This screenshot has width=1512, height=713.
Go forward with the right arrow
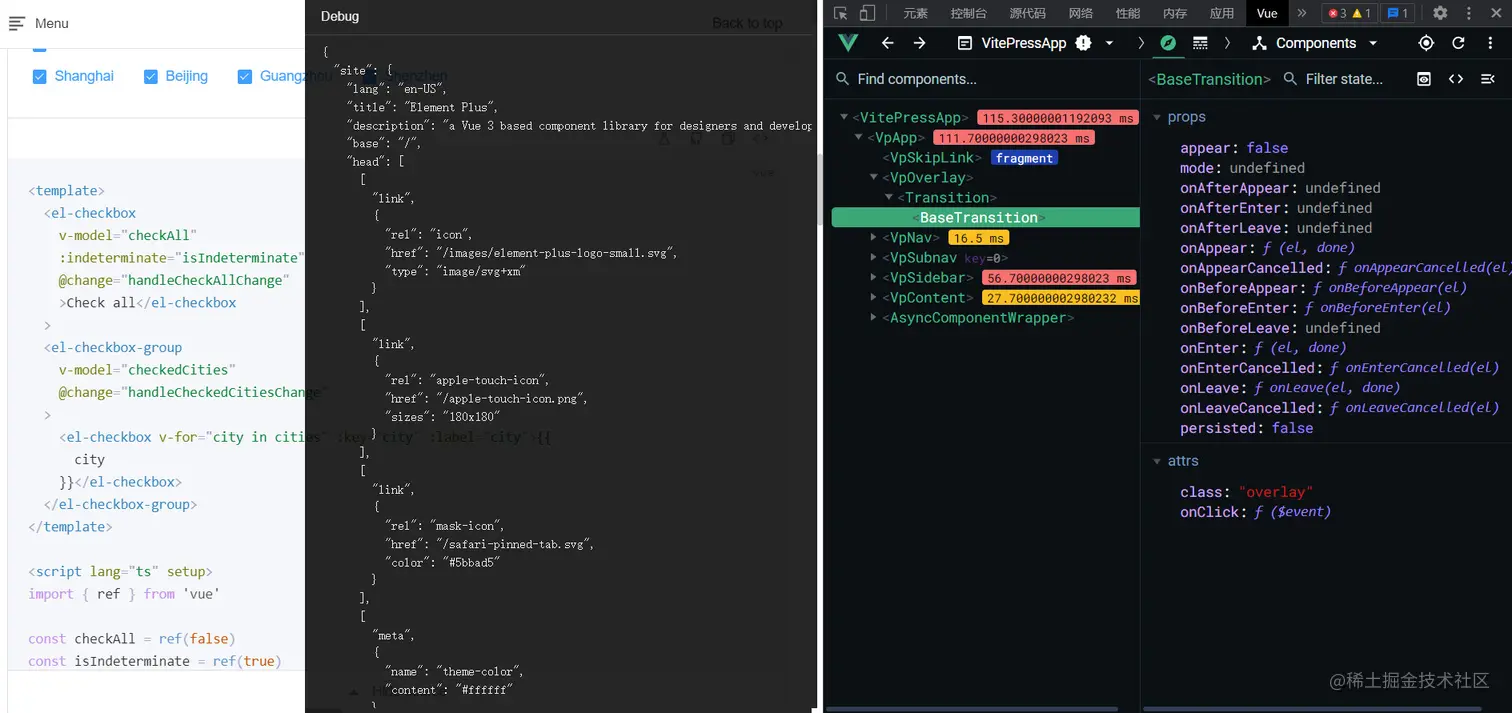click(920, 43)
